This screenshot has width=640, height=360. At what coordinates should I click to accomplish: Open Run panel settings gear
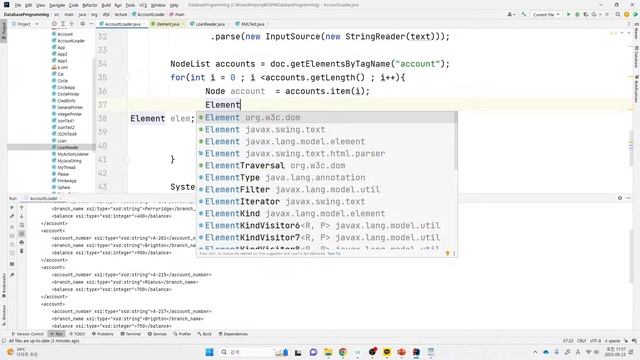620,198
